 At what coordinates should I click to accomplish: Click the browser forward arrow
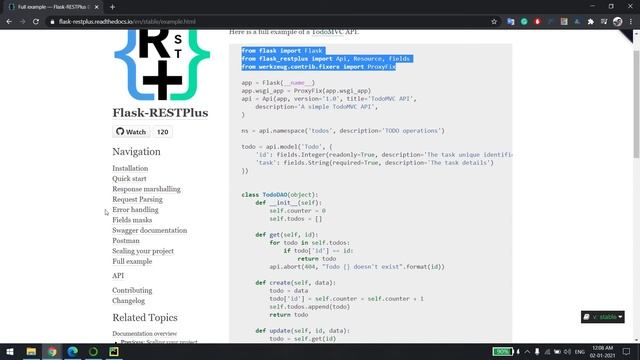[22, 22]
